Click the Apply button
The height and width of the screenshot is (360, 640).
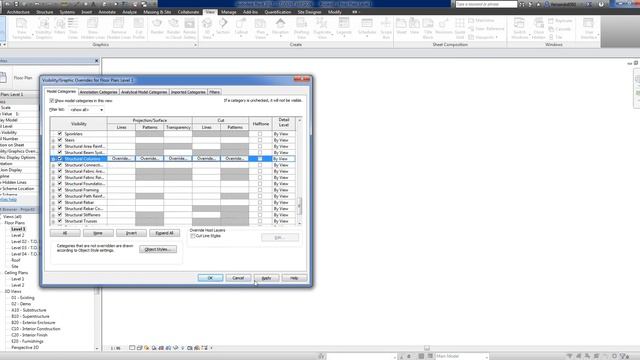tap(266, 278)
